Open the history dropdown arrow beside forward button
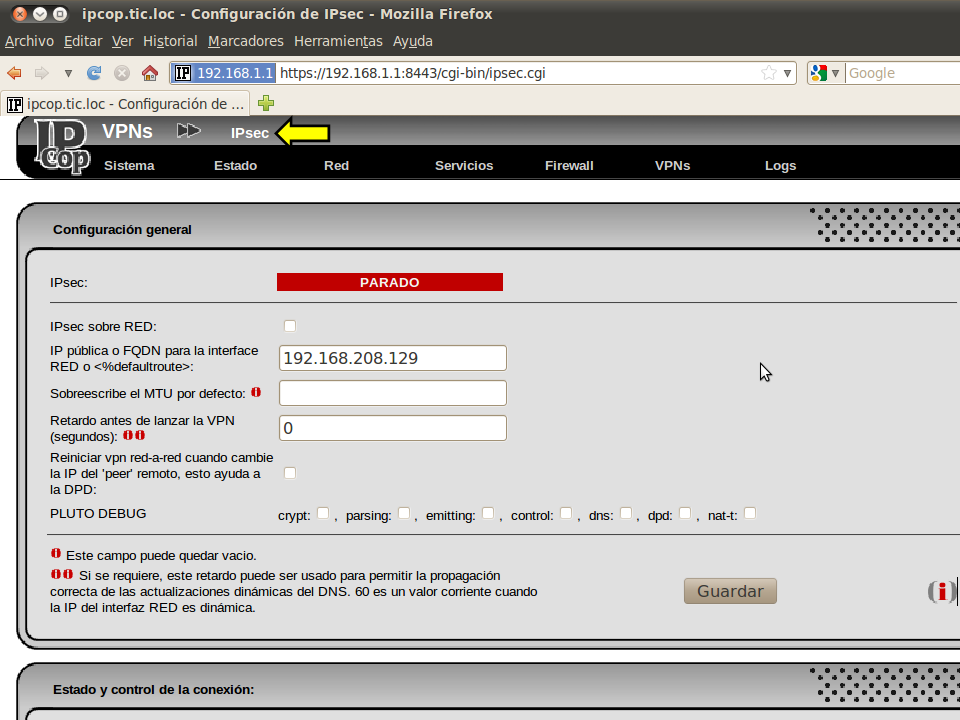Viewport: 960px width, 720px height. [x=68, y=73]
